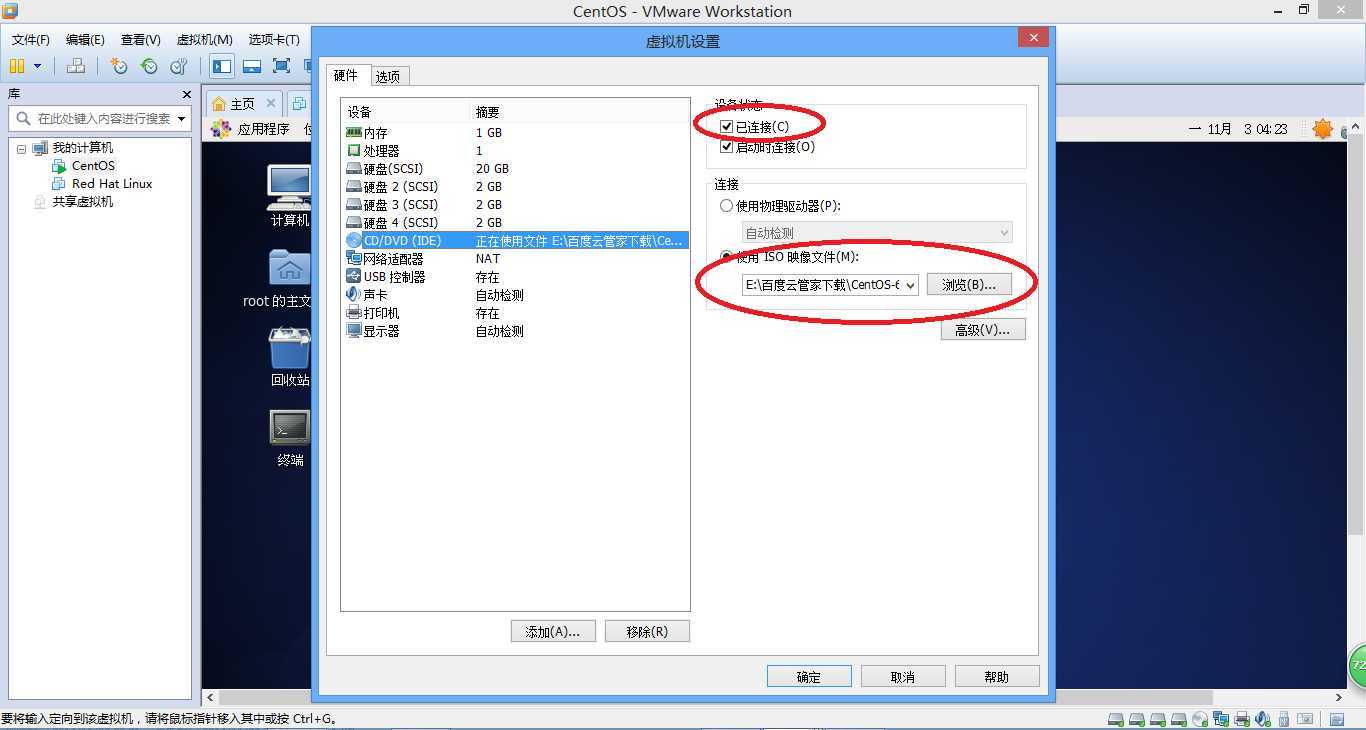Click the 高级(V)... button
The width and height of the screenshot is (1366, 730).
click(983, 329)
